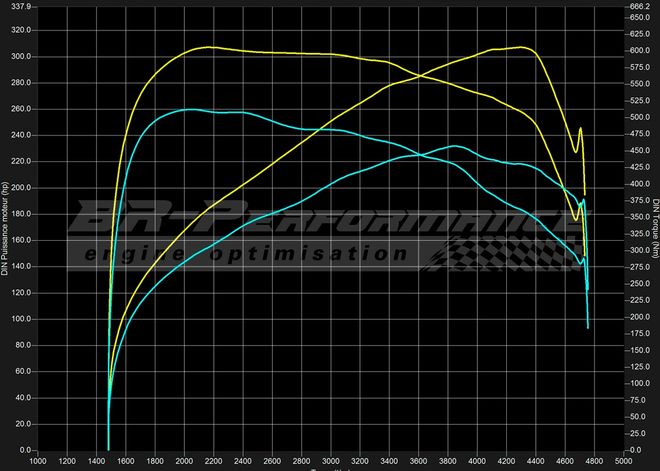Click the 337.9 maximum on the hp axis
The image size is (660, 471).
[x=20, y=5]
